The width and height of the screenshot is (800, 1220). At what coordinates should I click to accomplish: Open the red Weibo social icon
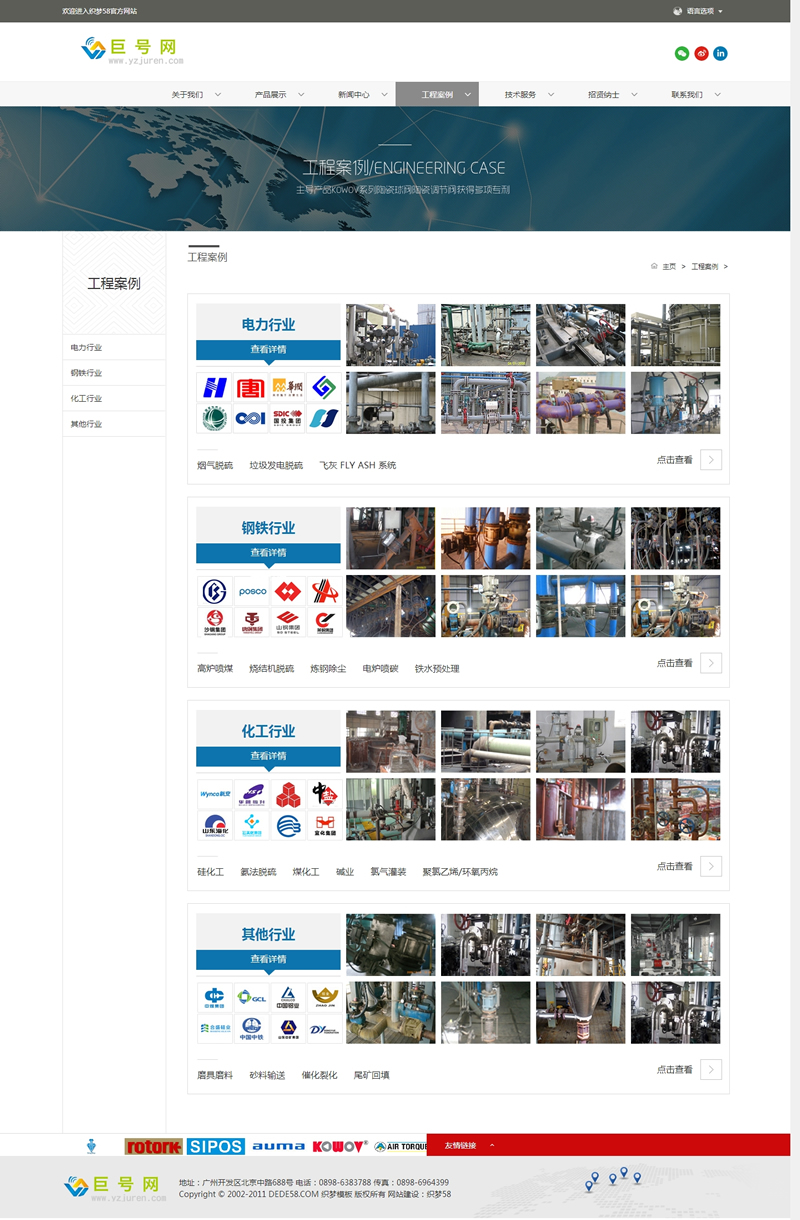pyautogui.click(x=701, y=53)
